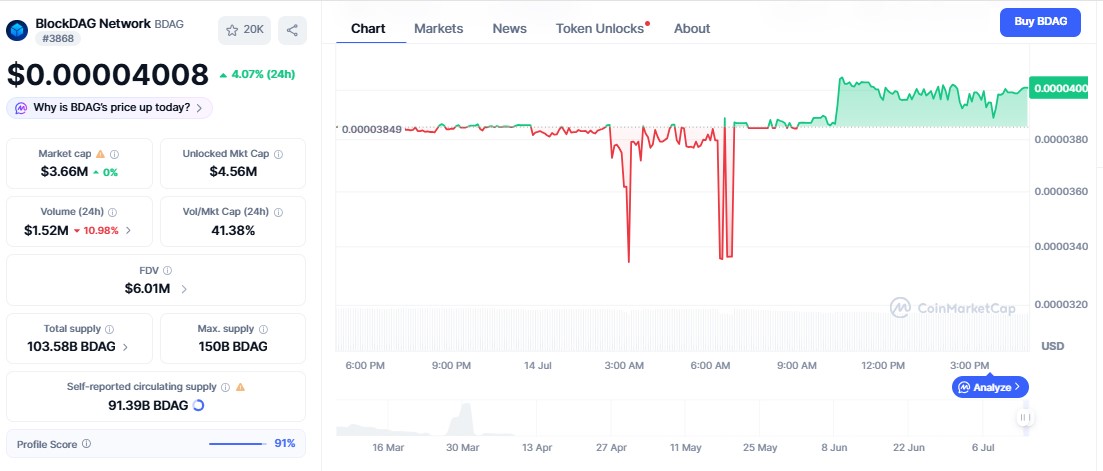Click the 27 Apr date on range navigator
The height and width of the screenshot is (471, 1103).
click(611, 447)
